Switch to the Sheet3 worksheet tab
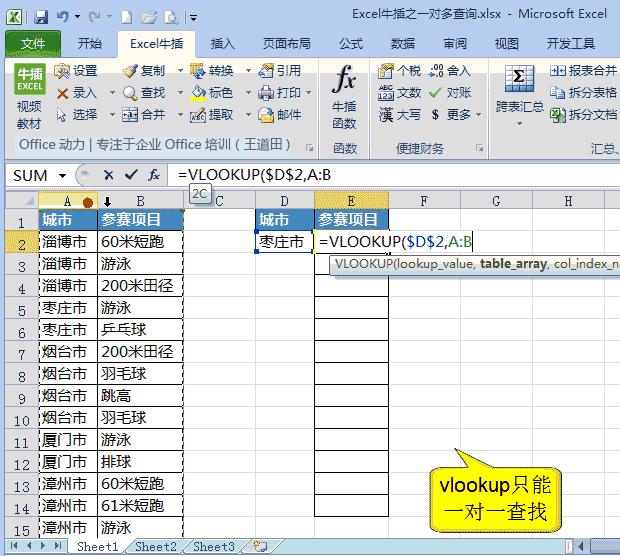 pos(214,547)
